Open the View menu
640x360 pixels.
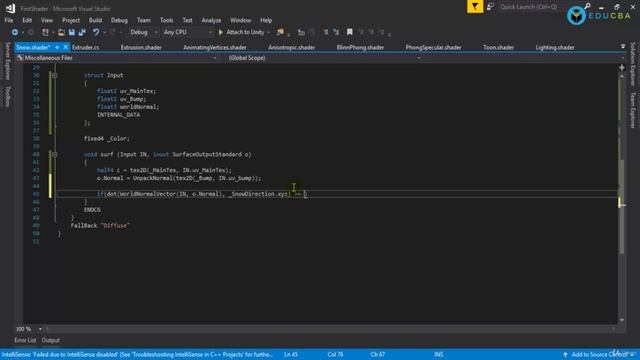point(47,20)
